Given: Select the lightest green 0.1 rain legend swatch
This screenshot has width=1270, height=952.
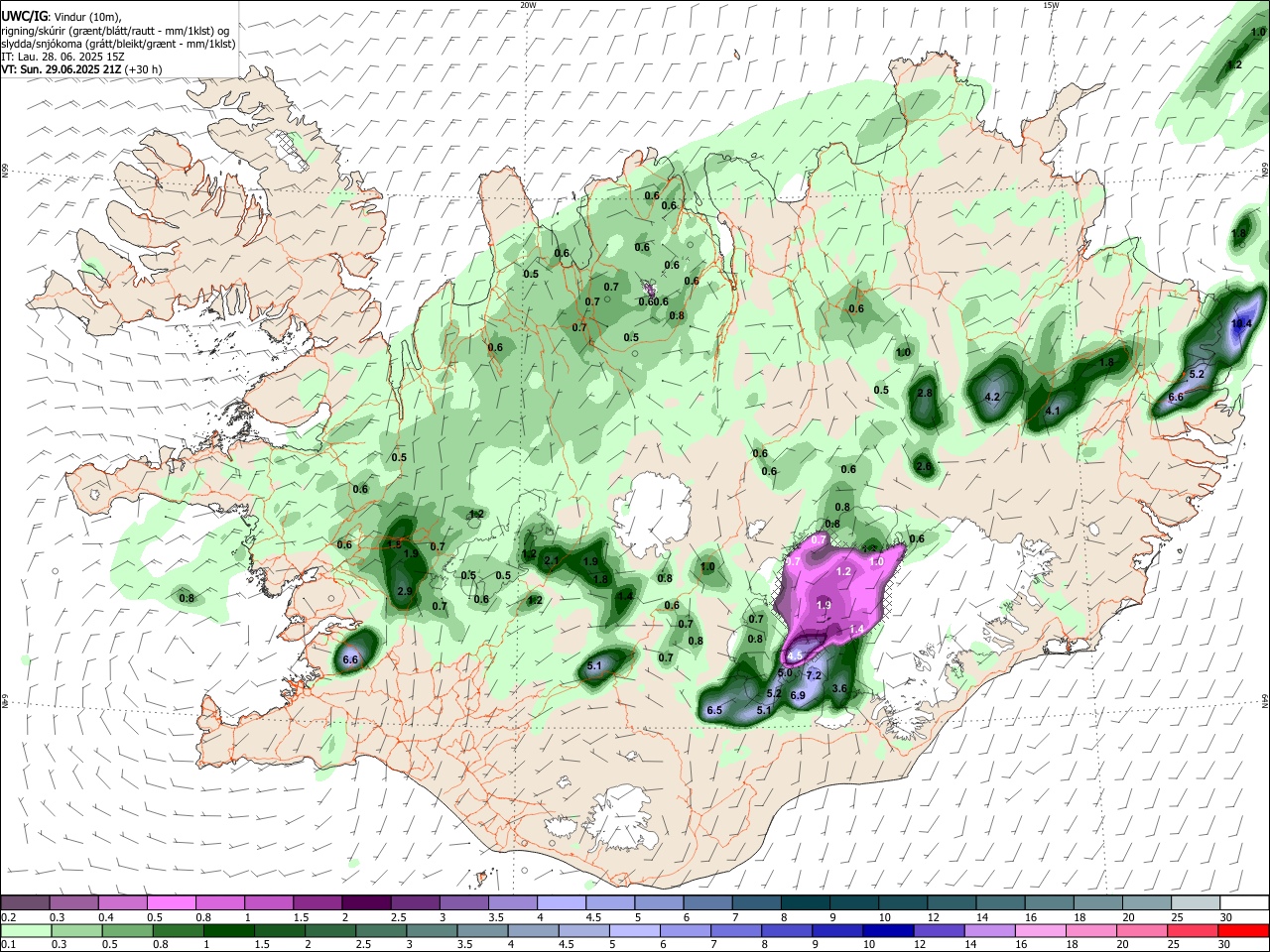Looking at the screenshot, I should tap(25, 930).
